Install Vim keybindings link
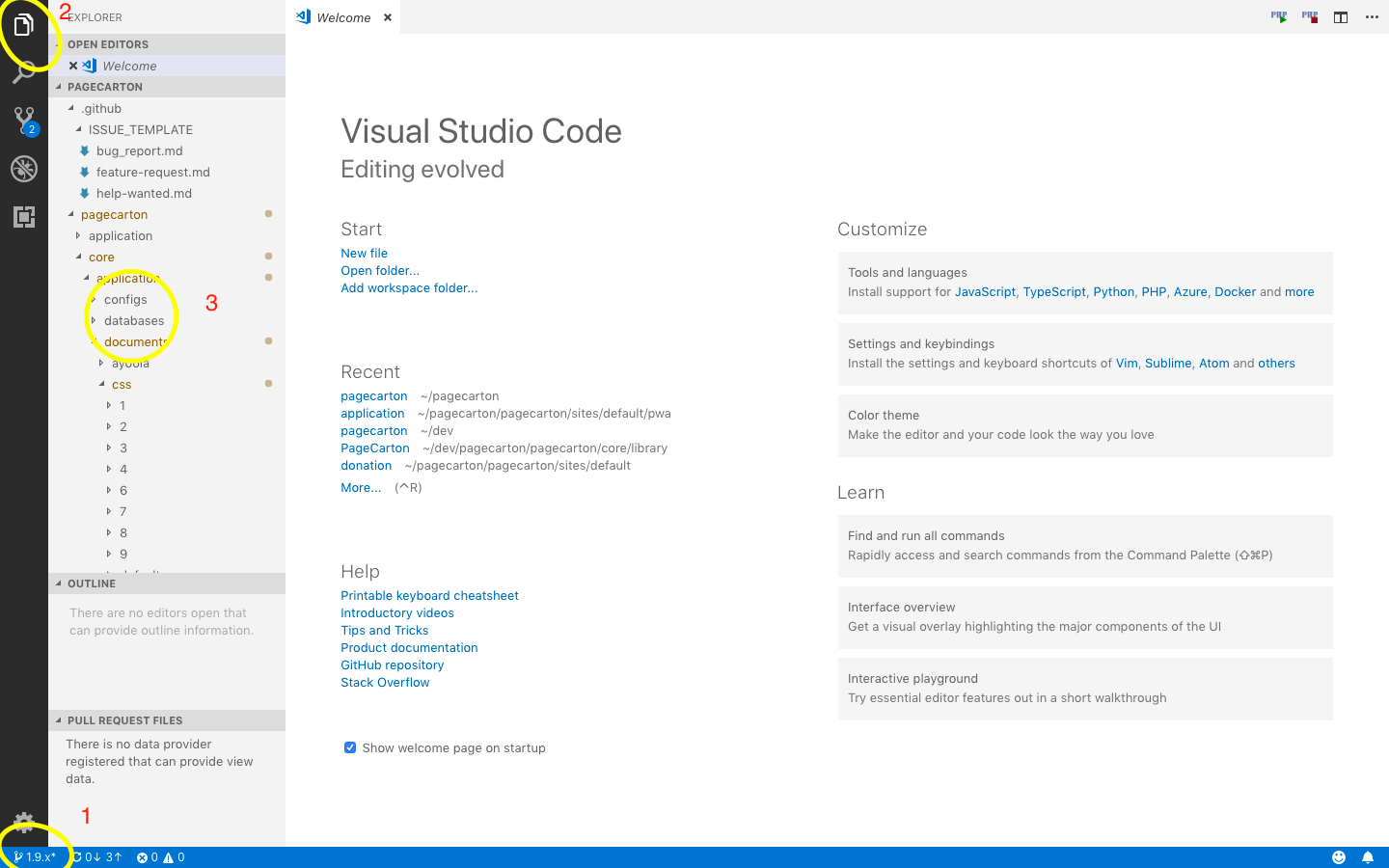Viewport: 1389px width, 868px height. click(x=1127, y=363)
